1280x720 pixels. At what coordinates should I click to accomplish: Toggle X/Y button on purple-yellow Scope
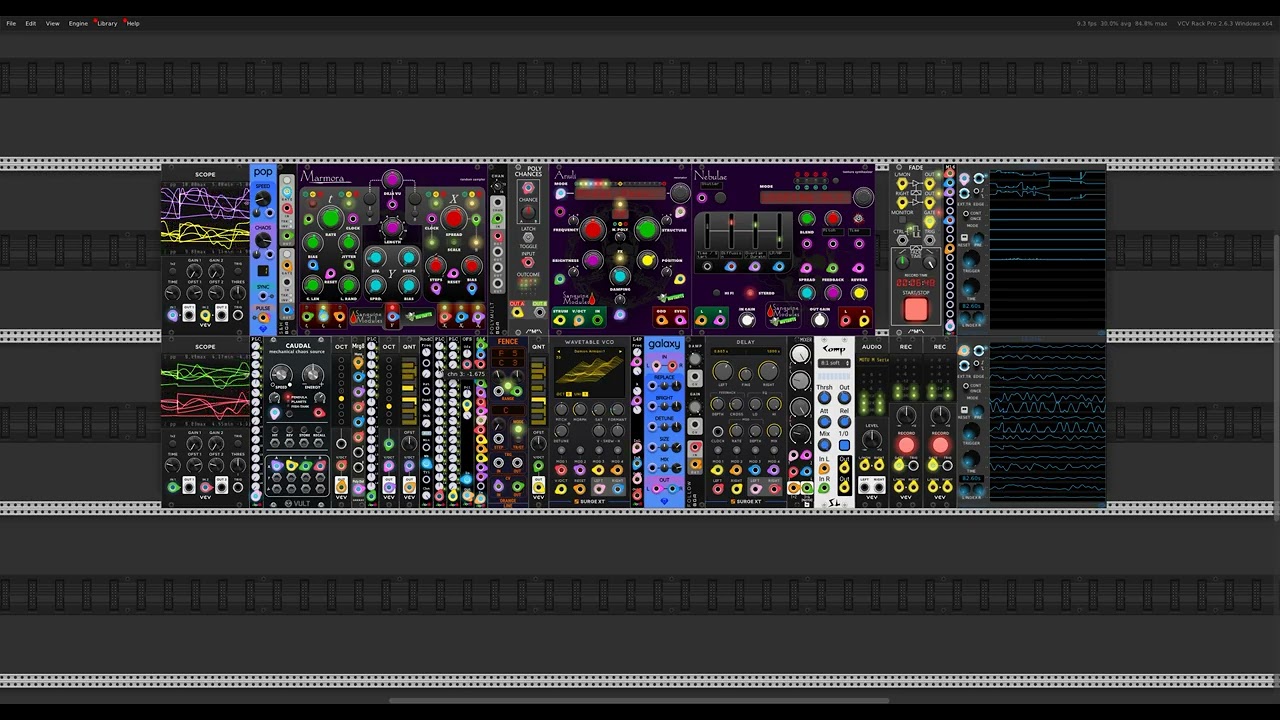pos(172,271)
